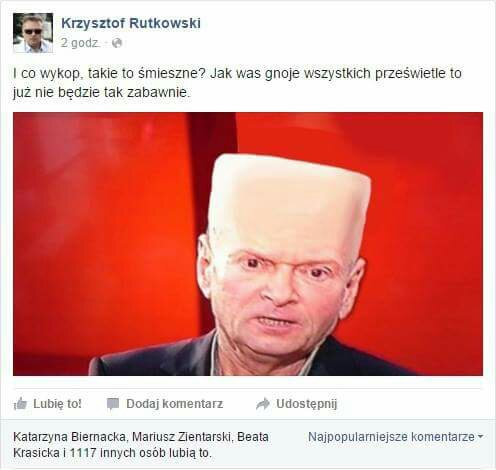Open the '2 godz.' post timestamp
The width and height of the screenshot is (496, 470).
pyautogui.click(x=80, y=43)
